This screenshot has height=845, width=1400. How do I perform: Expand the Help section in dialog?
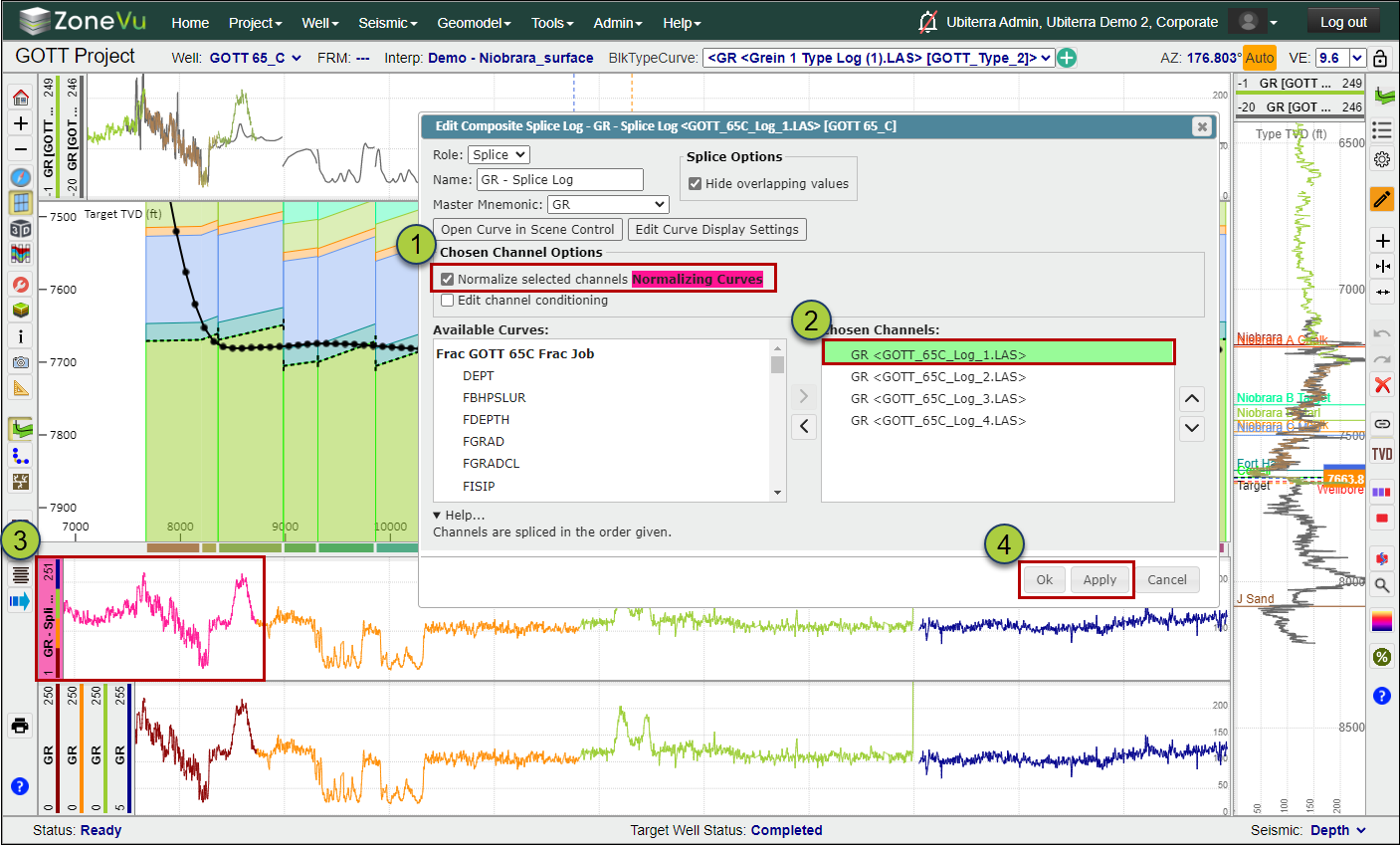pos(459,516)
